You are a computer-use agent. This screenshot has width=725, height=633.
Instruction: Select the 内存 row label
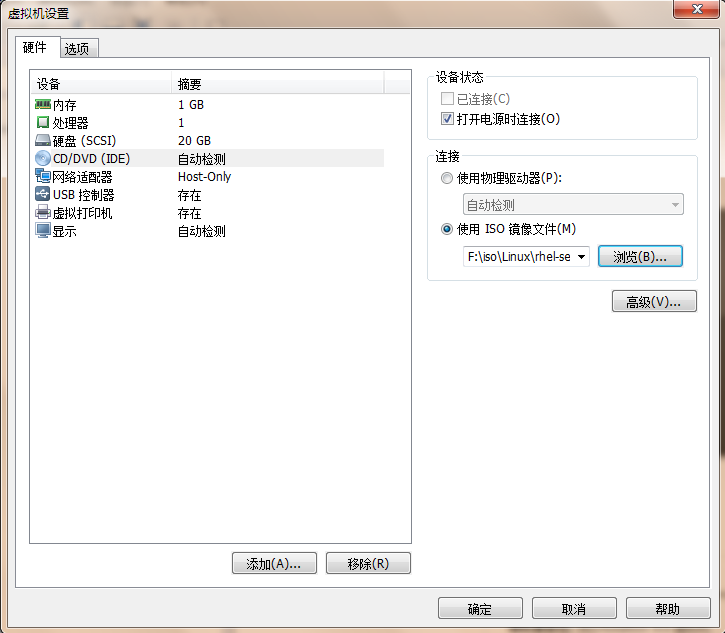click(65, 105)
